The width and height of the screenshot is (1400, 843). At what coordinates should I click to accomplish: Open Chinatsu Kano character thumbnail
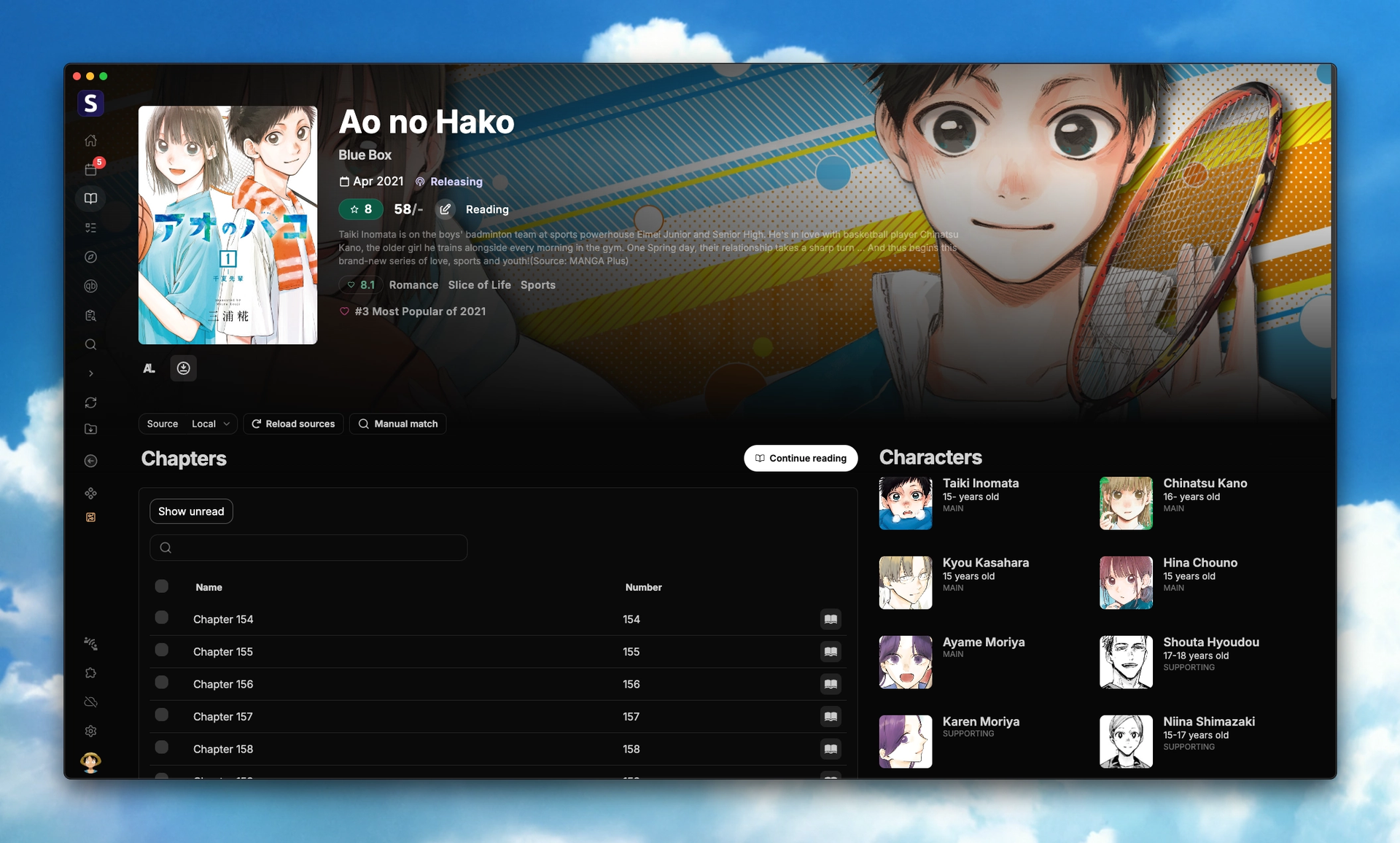[x=1126, y=503]
